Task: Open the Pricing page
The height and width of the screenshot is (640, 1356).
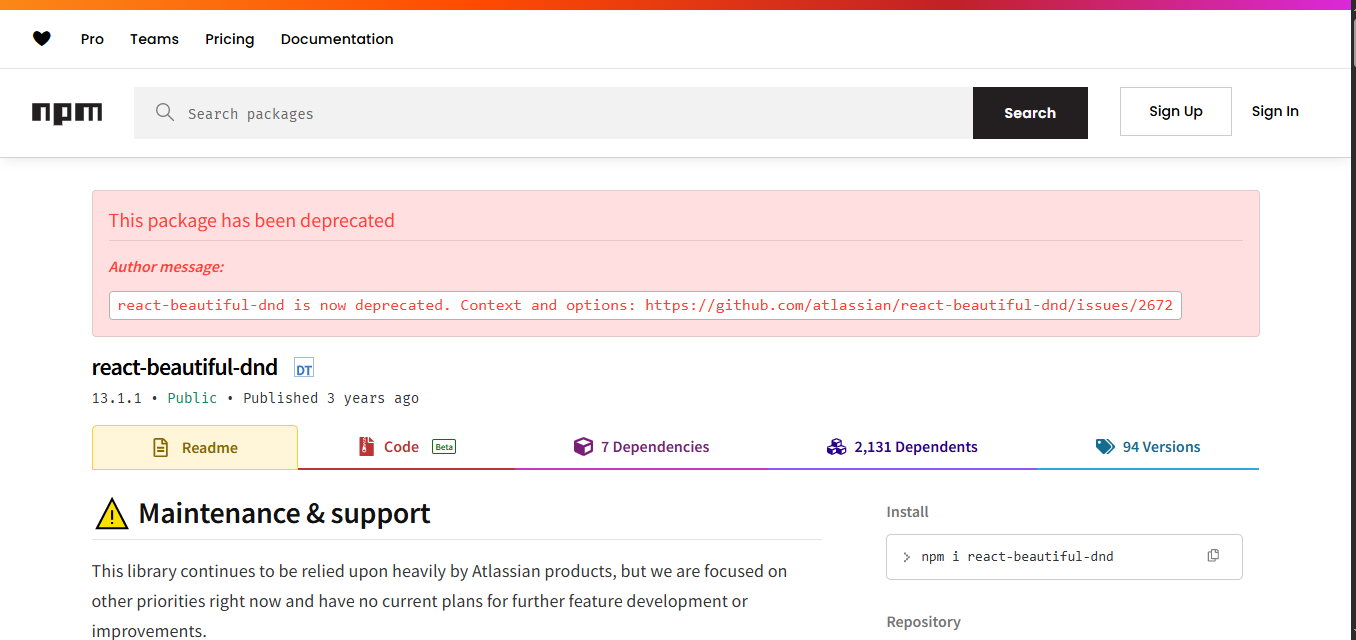Action: pos(230,39)
